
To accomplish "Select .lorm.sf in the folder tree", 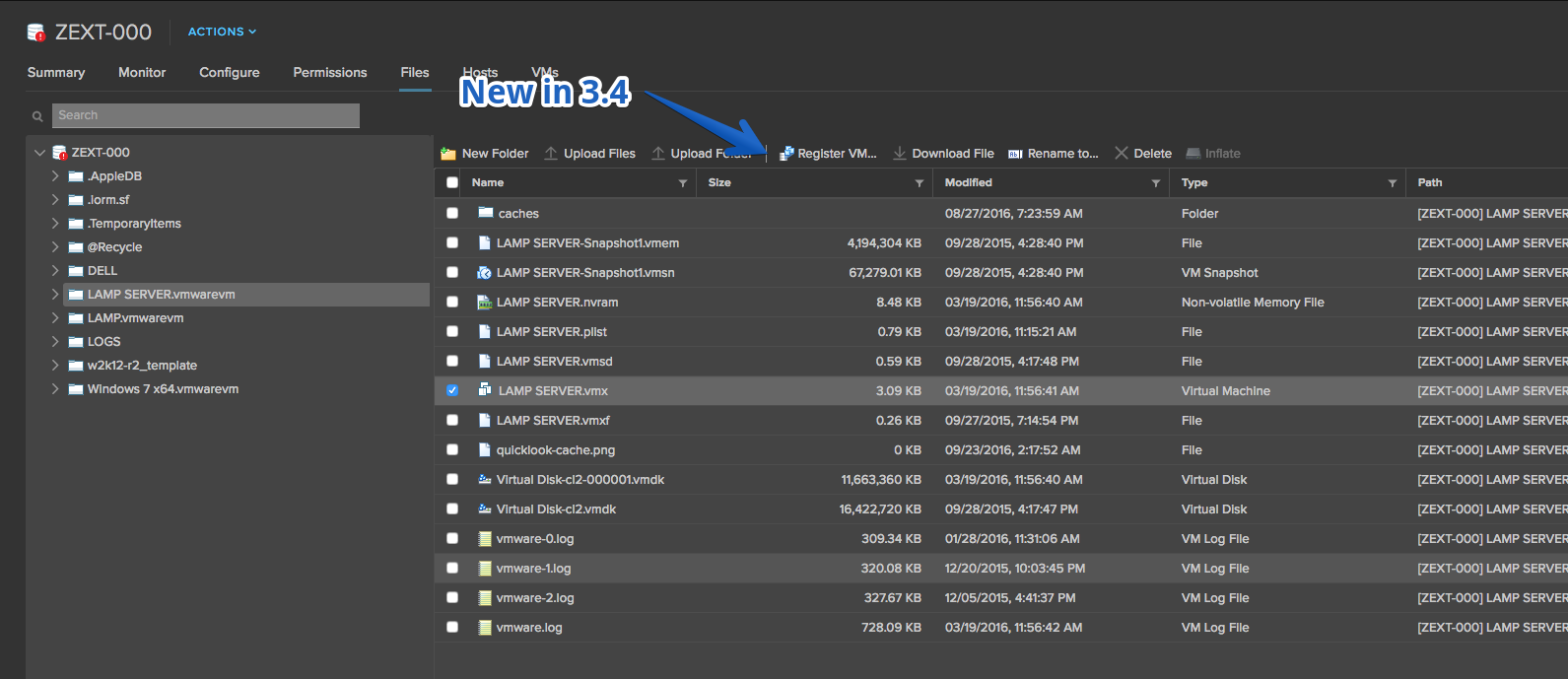I will click(108, 200).
